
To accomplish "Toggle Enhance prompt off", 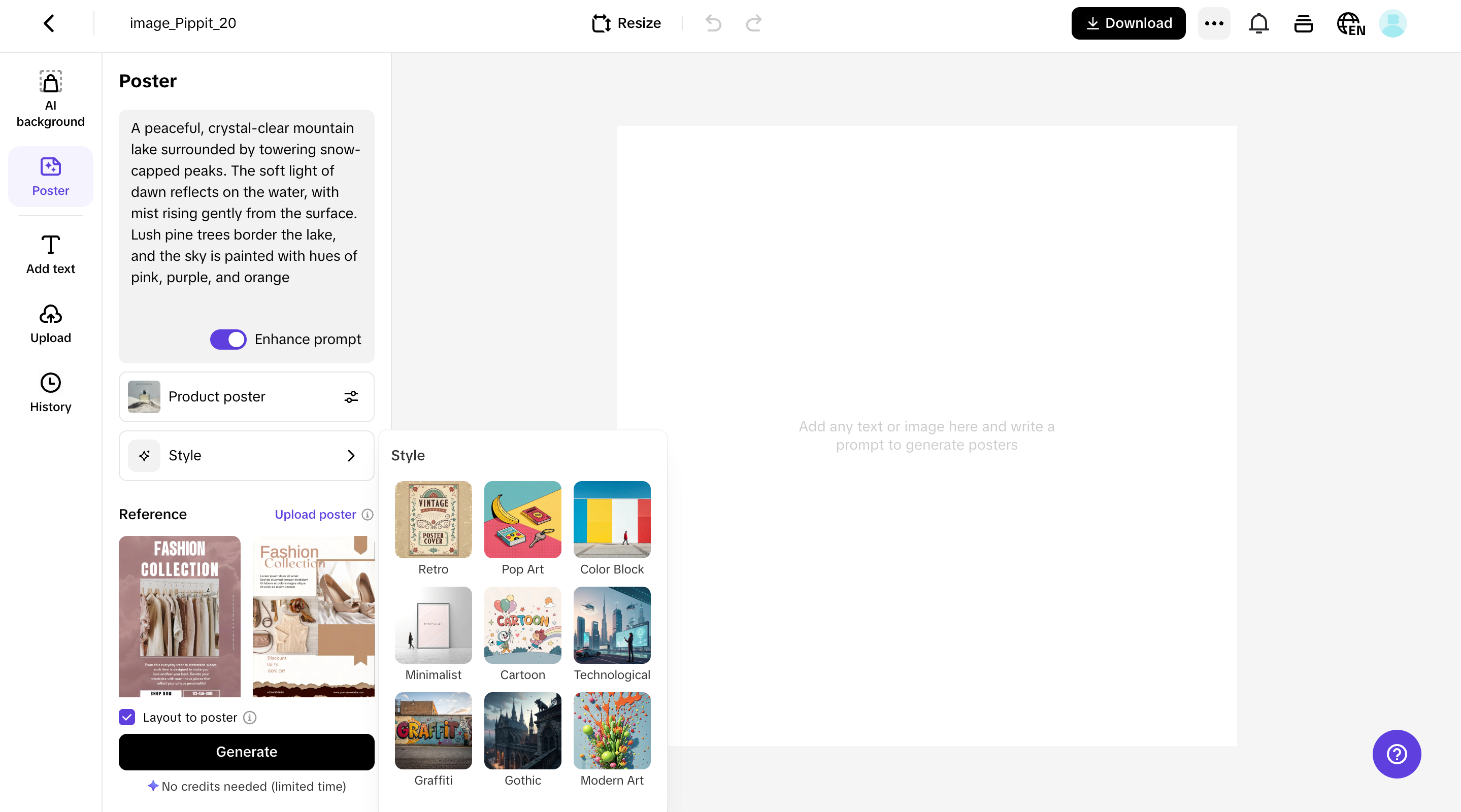I will [228, 339].
